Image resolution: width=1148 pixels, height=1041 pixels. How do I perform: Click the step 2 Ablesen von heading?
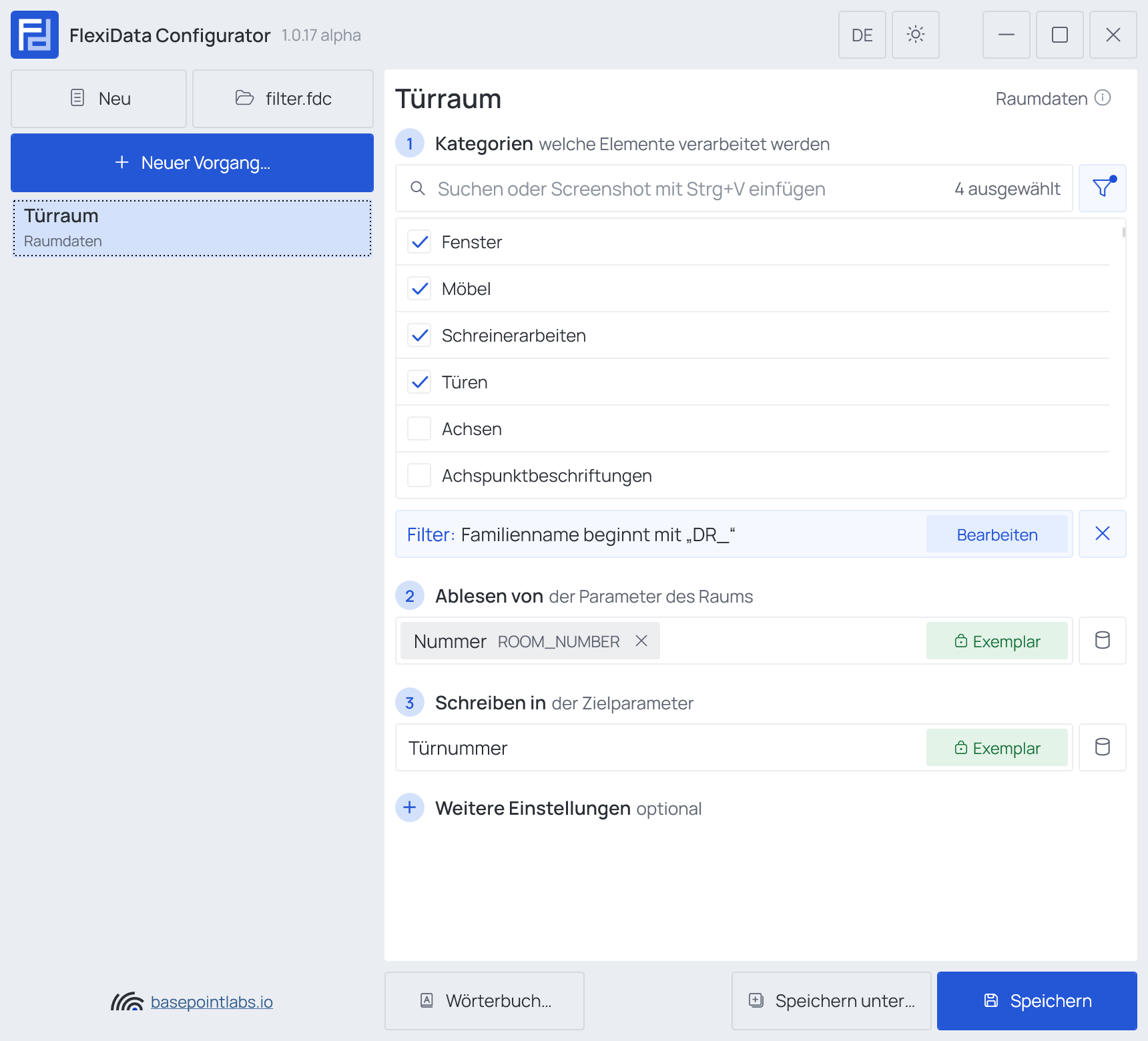pyautogui.click(x=489, y=596)
